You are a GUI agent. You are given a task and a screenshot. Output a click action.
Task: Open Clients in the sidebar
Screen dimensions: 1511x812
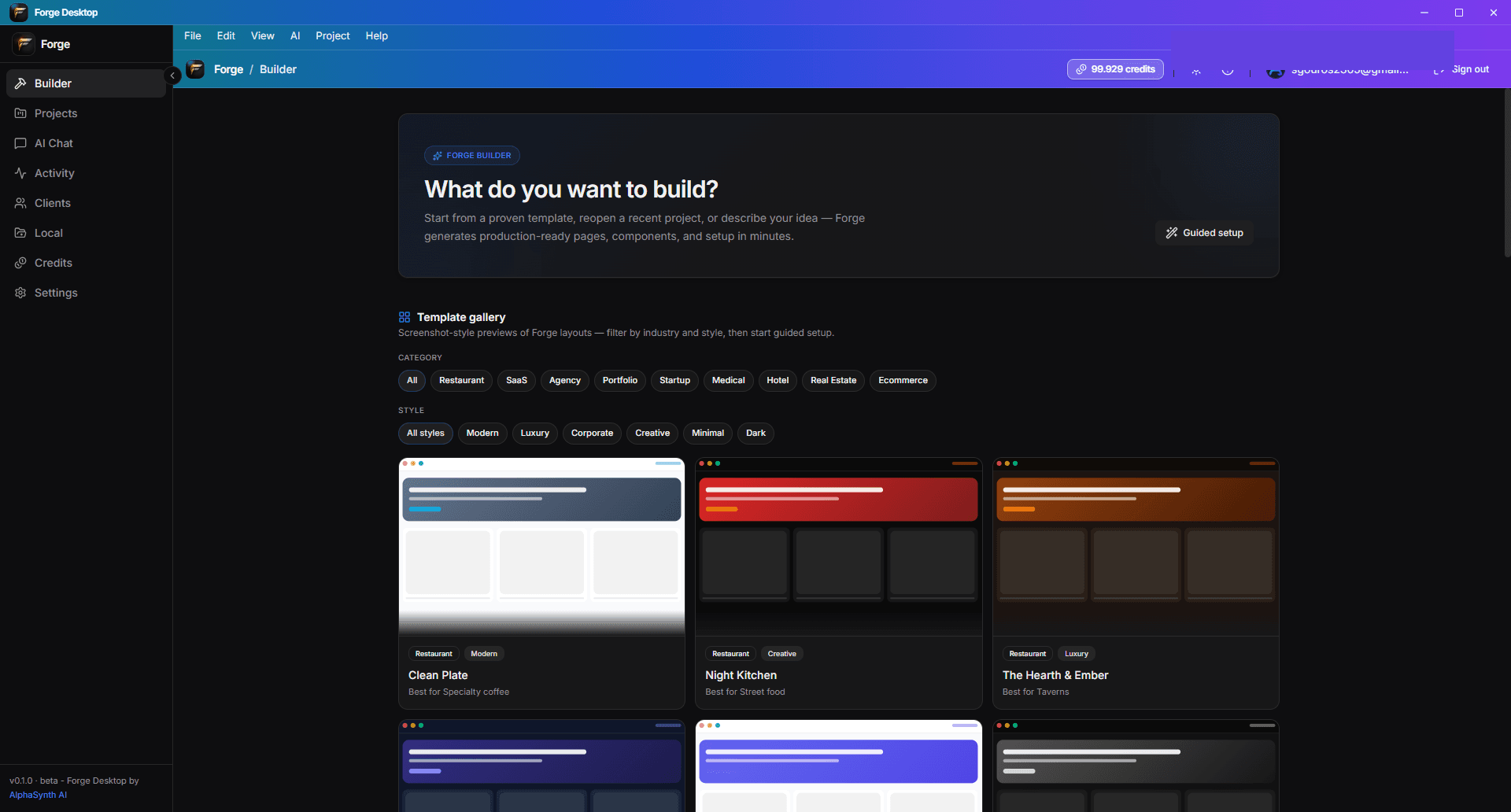coord(86,203)
